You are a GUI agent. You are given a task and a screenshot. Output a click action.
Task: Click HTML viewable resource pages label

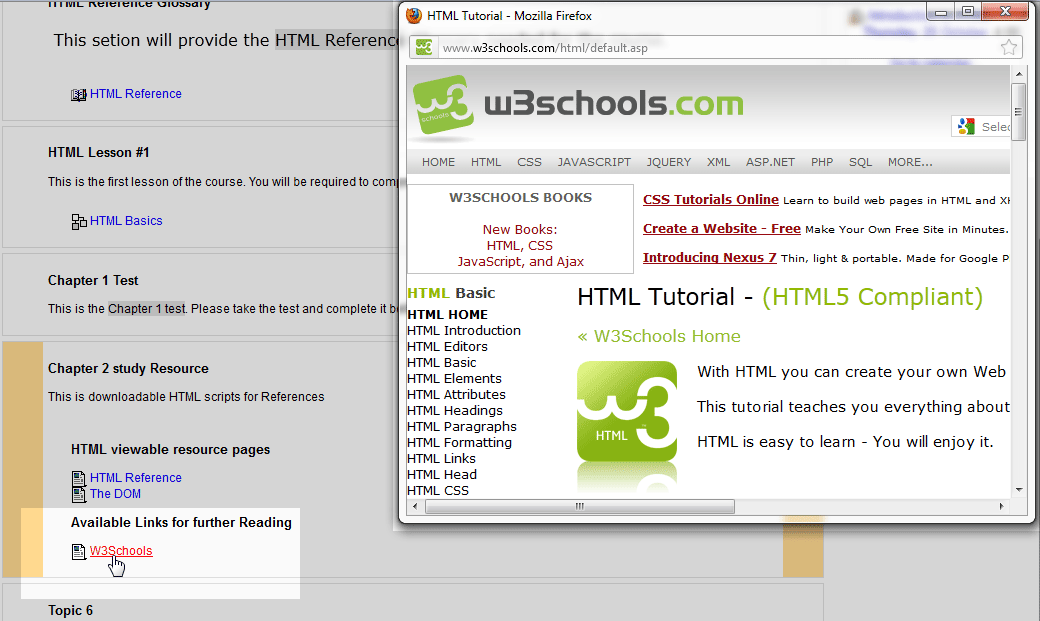pos(170,449)
